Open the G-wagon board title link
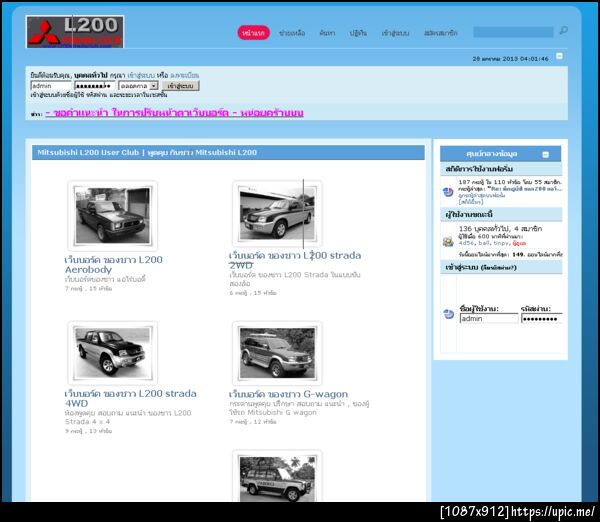This screenshot has width=600, height=522. 288,394
